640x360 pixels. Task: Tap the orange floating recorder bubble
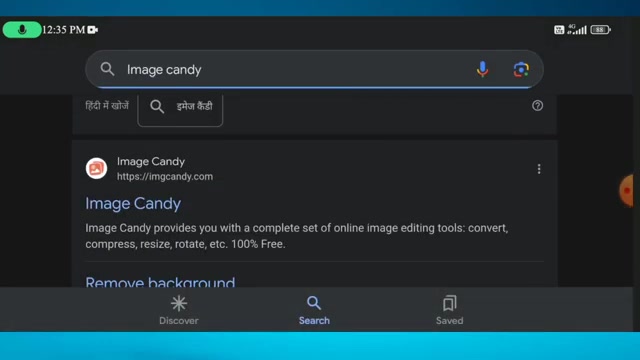(627, 190)
